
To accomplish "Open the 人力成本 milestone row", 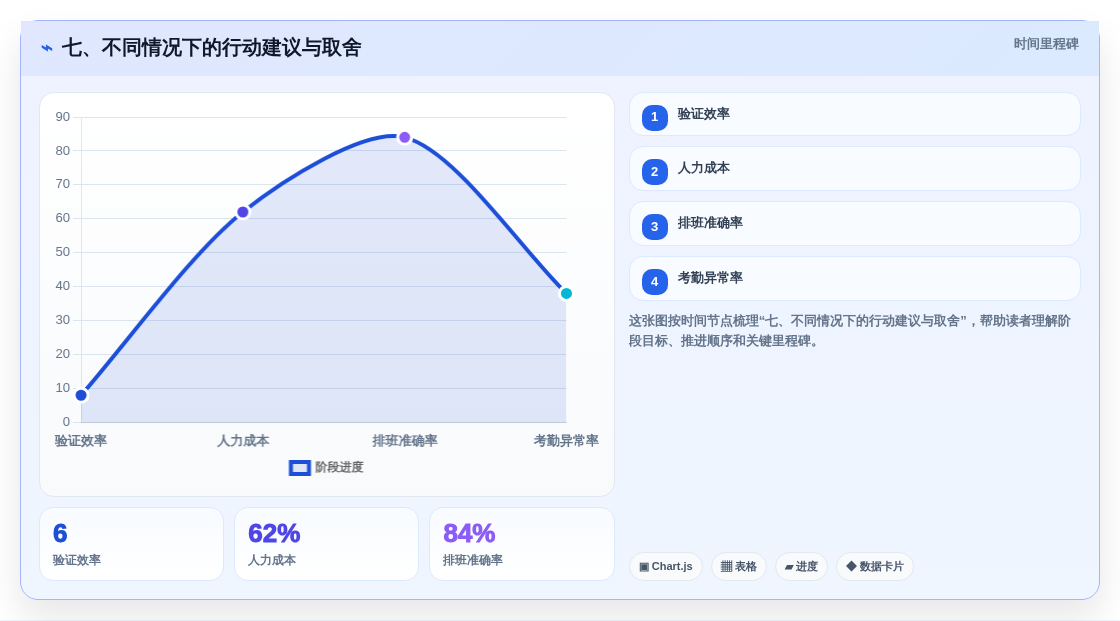I will (854, 169).
